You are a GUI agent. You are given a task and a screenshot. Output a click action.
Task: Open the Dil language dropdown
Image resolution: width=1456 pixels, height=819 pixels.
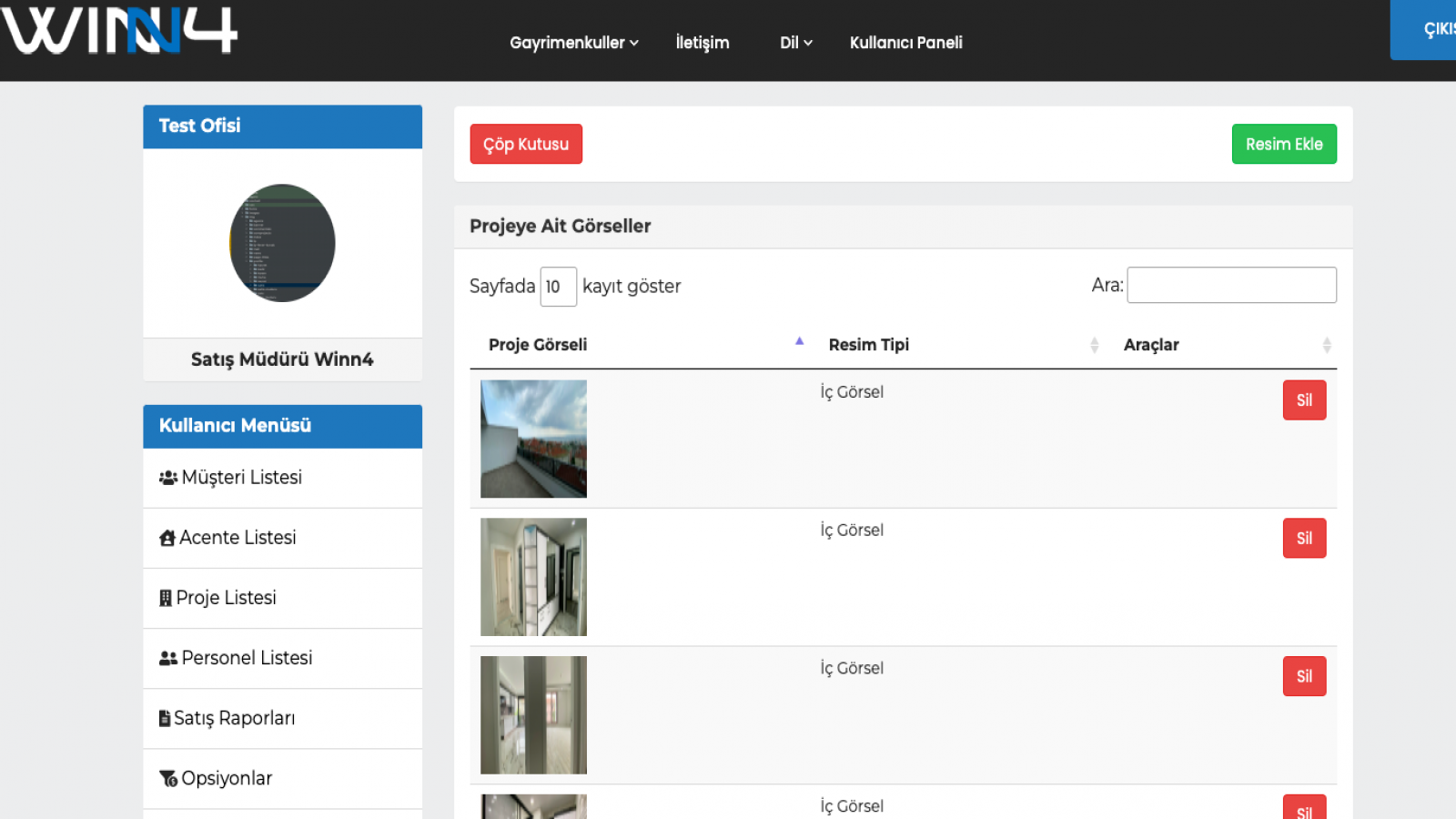click(796, 43)
